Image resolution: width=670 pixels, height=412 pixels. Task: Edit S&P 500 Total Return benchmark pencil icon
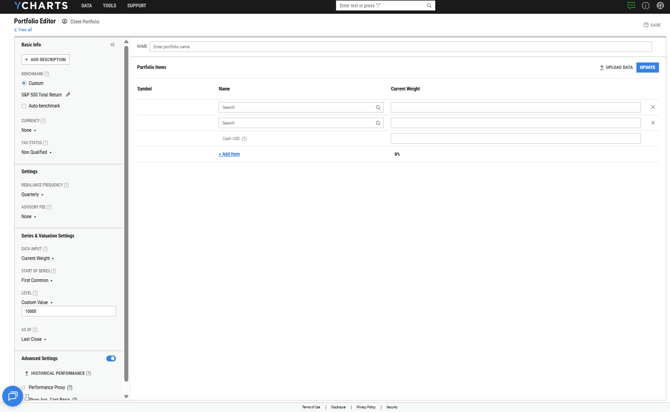(x=68, y=94)
